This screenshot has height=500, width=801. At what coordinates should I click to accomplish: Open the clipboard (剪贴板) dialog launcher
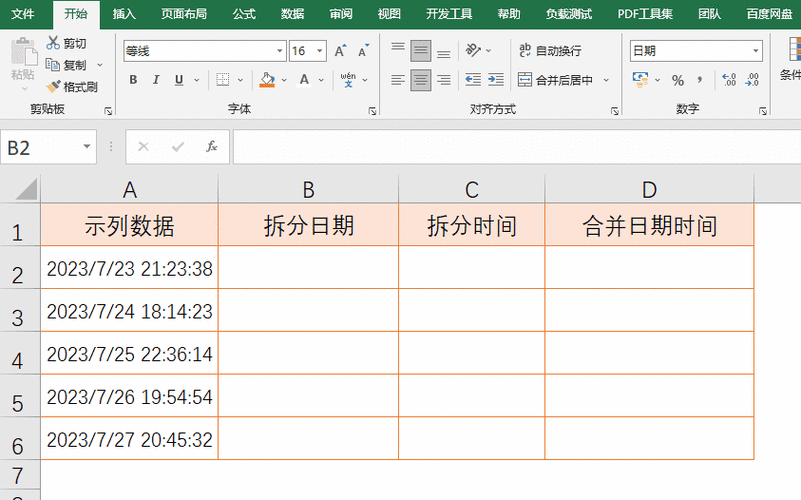(108, 111)
